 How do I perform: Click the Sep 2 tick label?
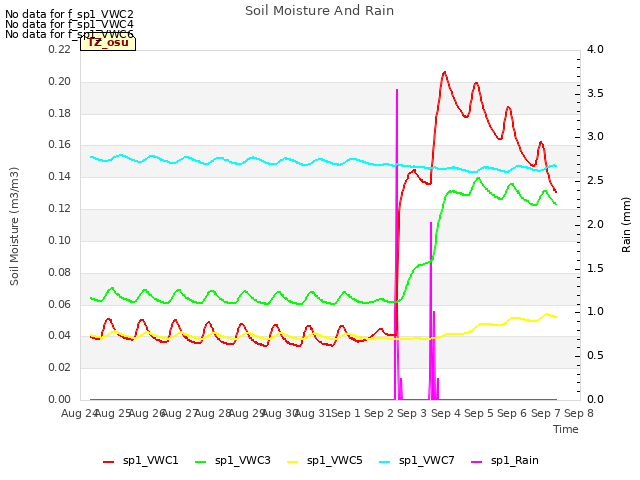[x=379, y=413]
